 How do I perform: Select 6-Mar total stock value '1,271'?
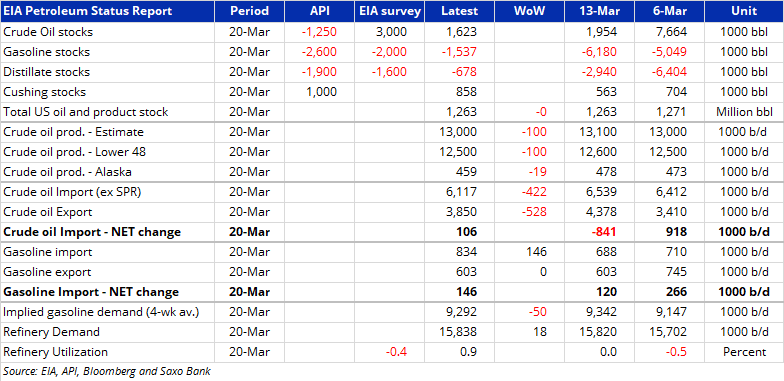672,112
